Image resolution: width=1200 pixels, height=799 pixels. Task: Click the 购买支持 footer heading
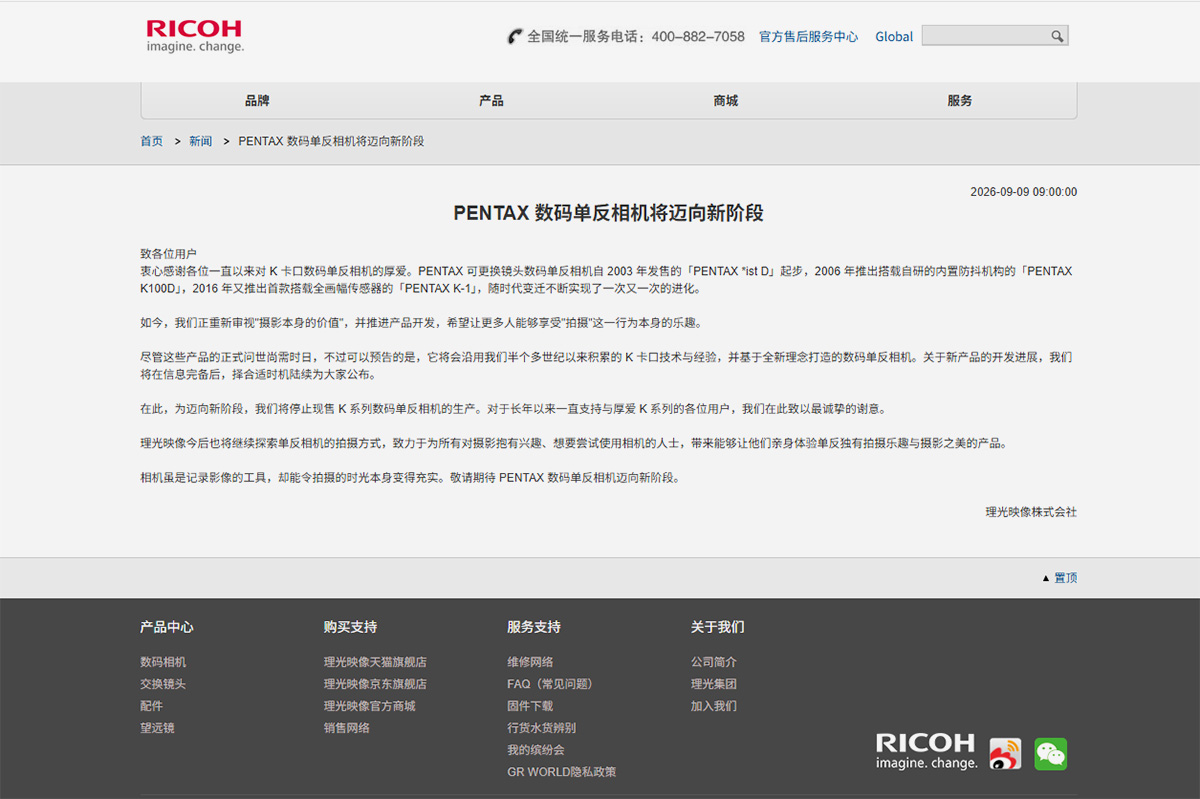click(350, 627)
